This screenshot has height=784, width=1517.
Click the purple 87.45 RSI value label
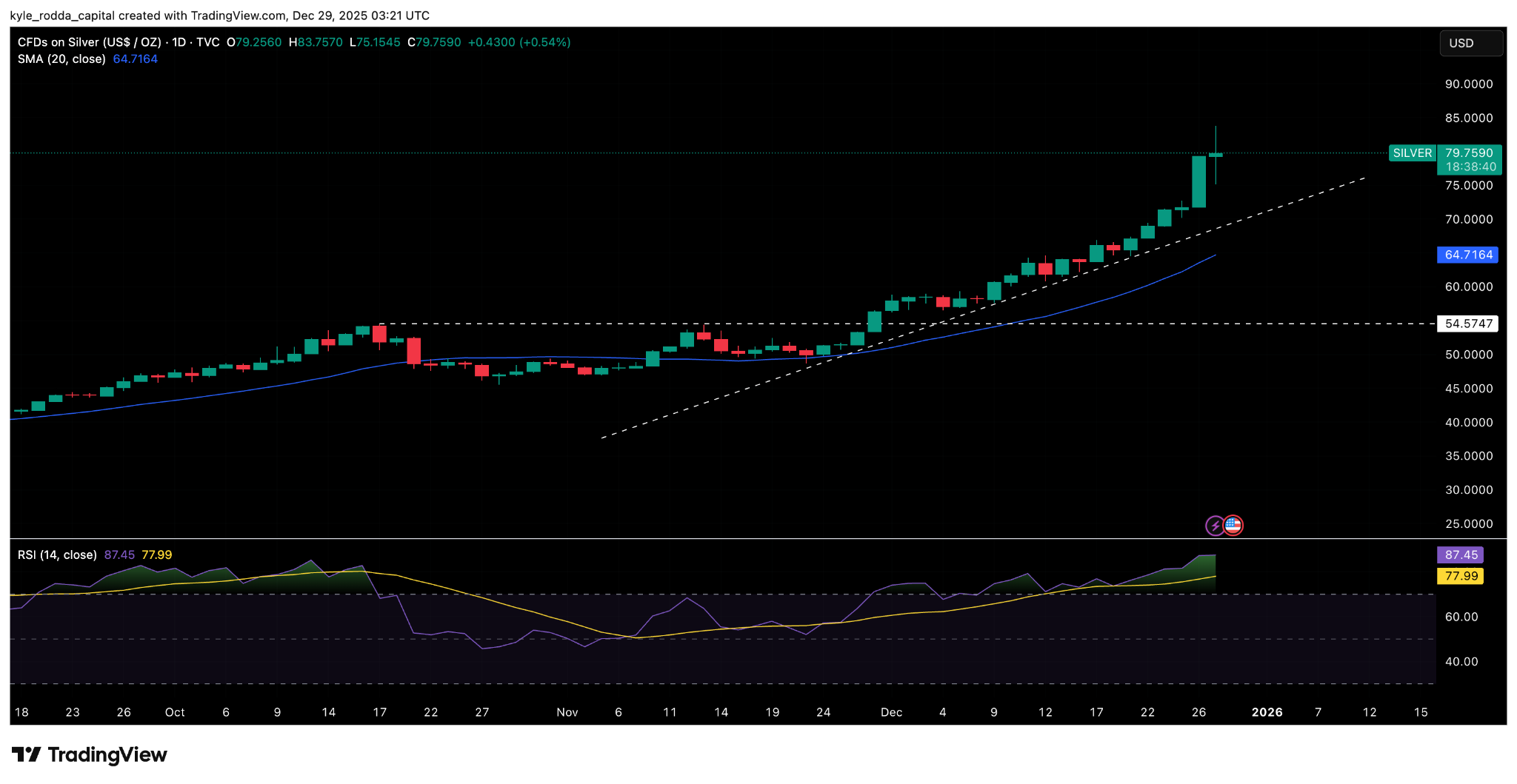point(1461,555)
